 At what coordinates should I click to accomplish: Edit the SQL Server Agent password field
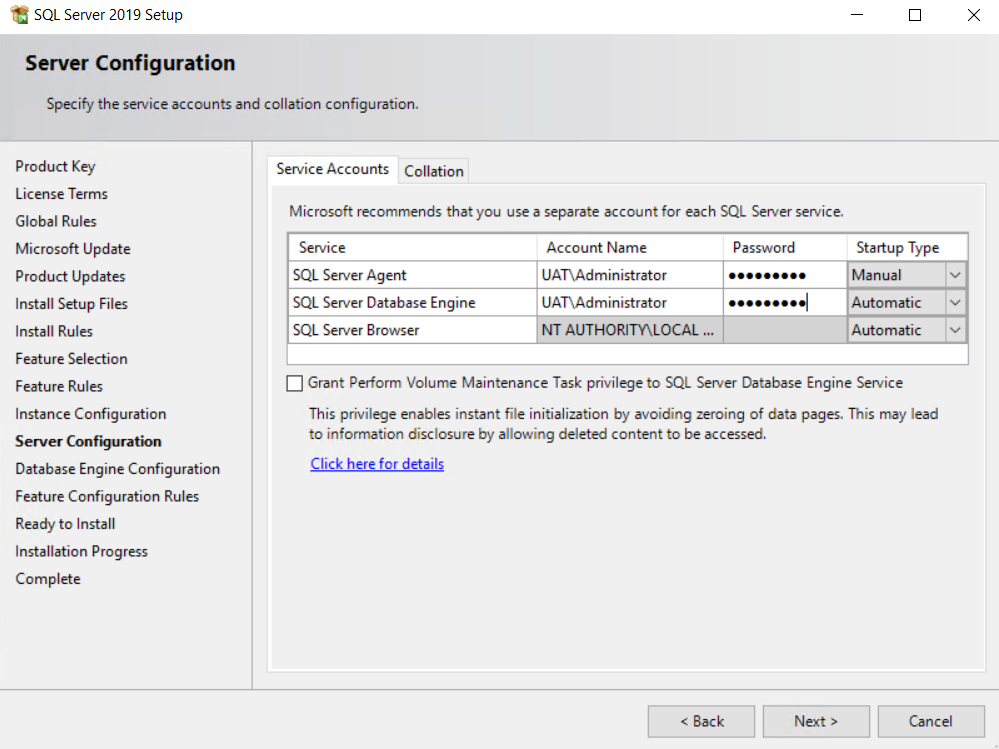point(785,275)
